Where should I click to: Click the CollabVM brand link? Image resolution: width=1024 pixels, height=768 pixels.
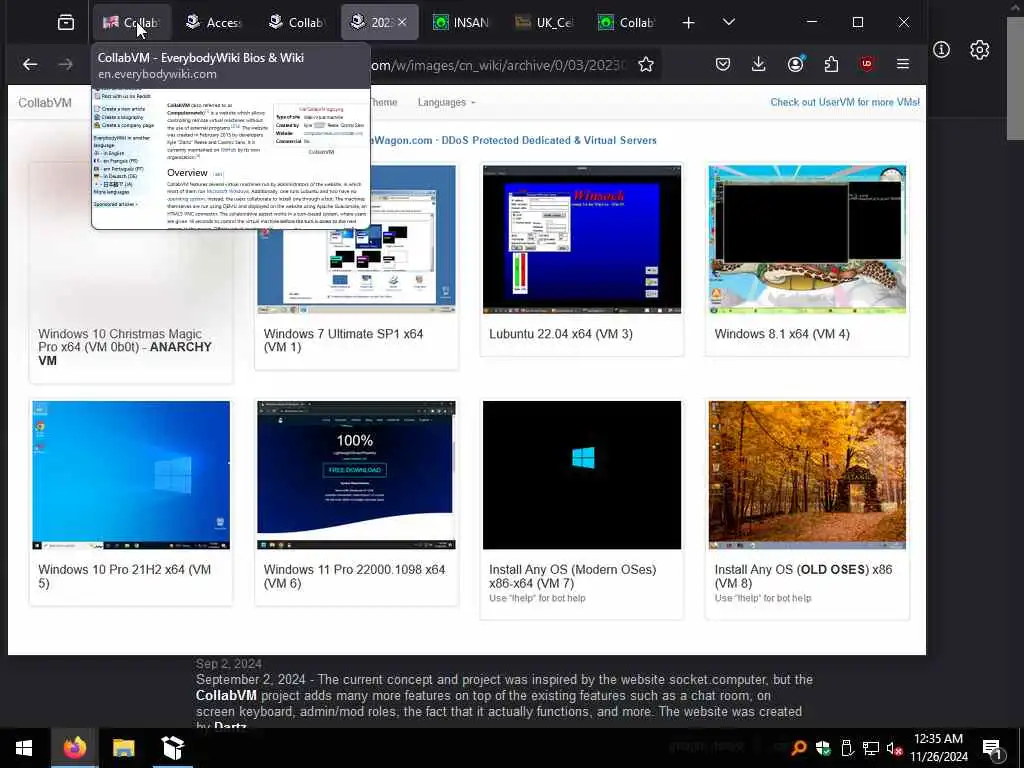(45, 103)
